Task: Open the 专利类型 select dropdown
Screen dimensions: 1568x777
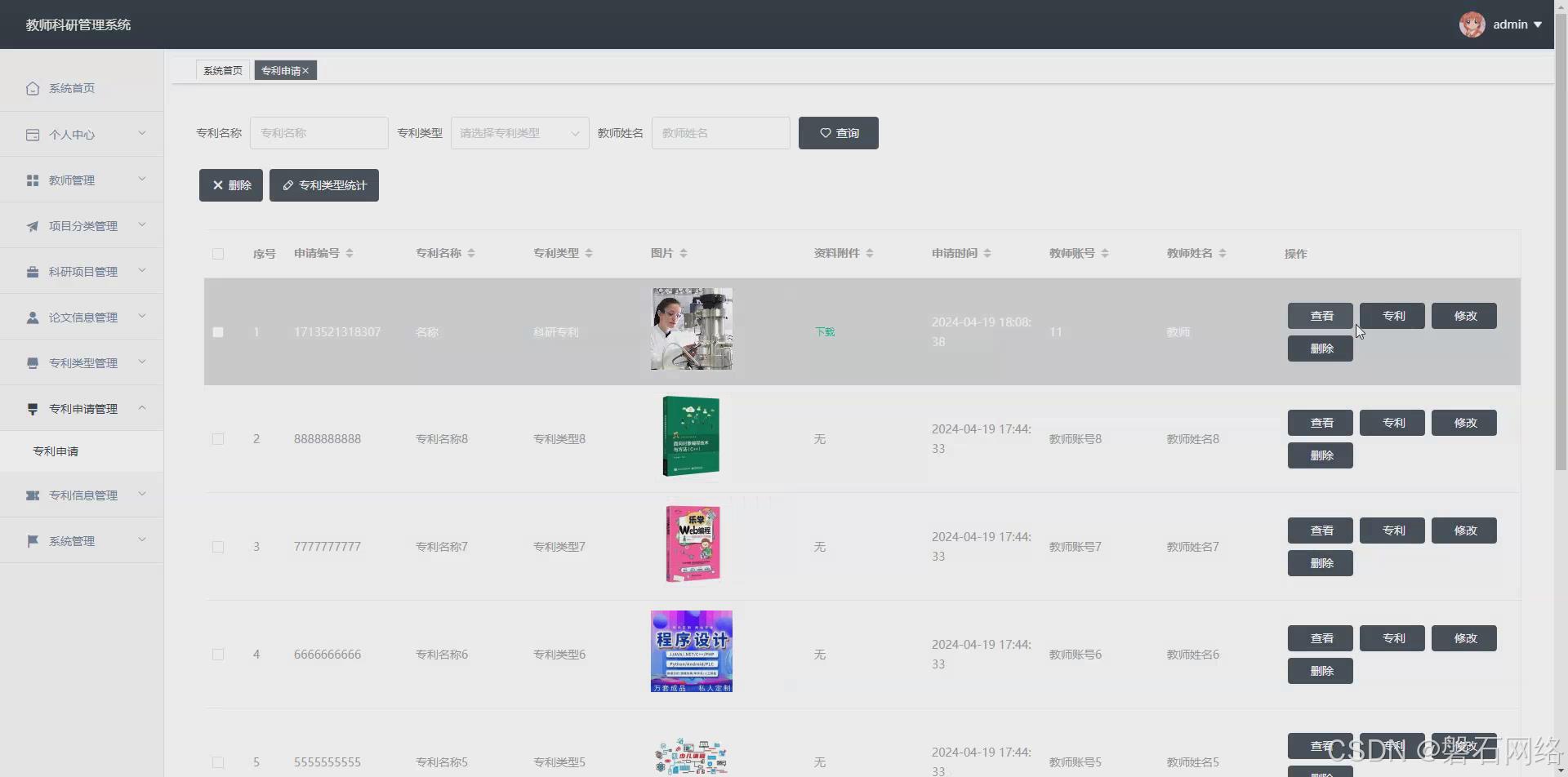Action: (520, 133)
